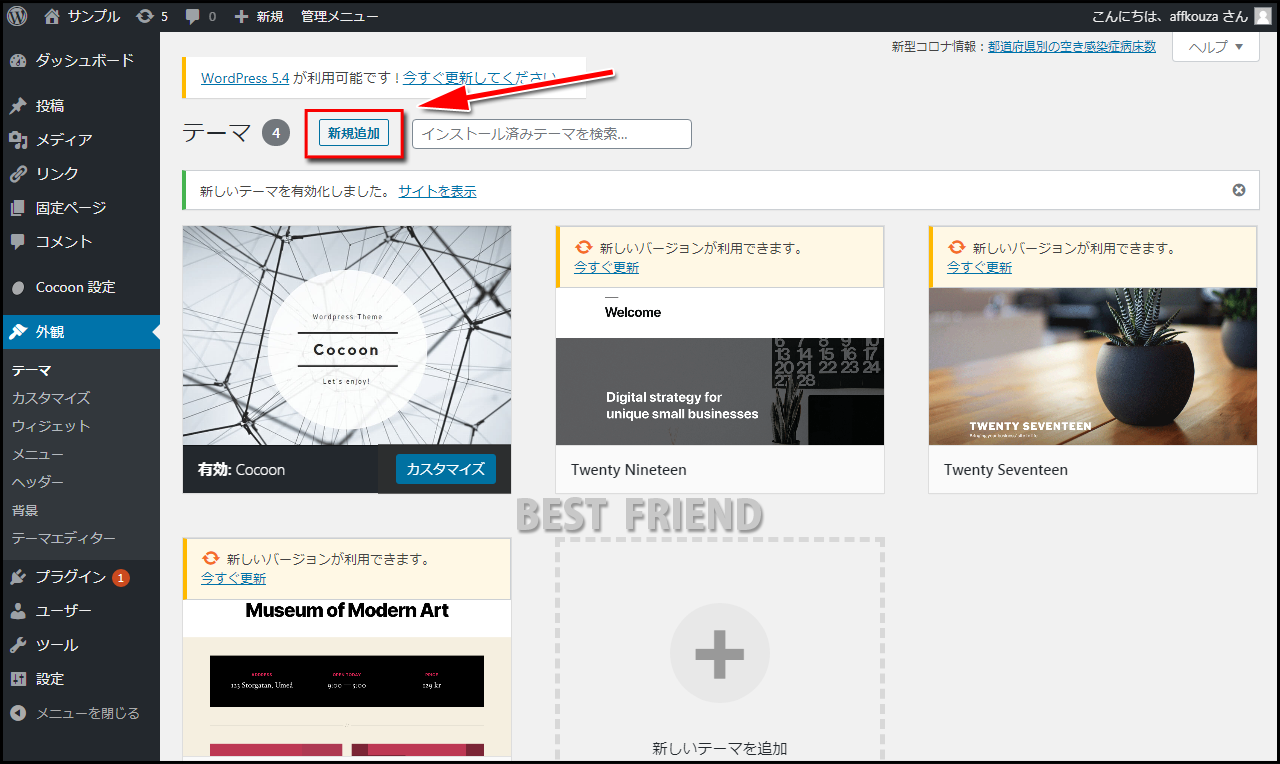
Task: Update Twenty Nineteen via 今すぐ更新
Action: pyautogui.click(x=606, y=267)
